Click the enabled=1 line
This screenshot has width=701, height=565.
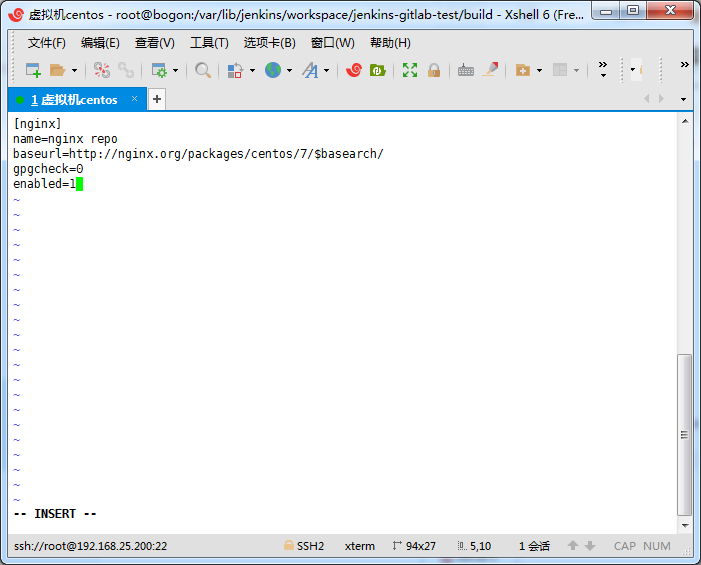point(44,184)
